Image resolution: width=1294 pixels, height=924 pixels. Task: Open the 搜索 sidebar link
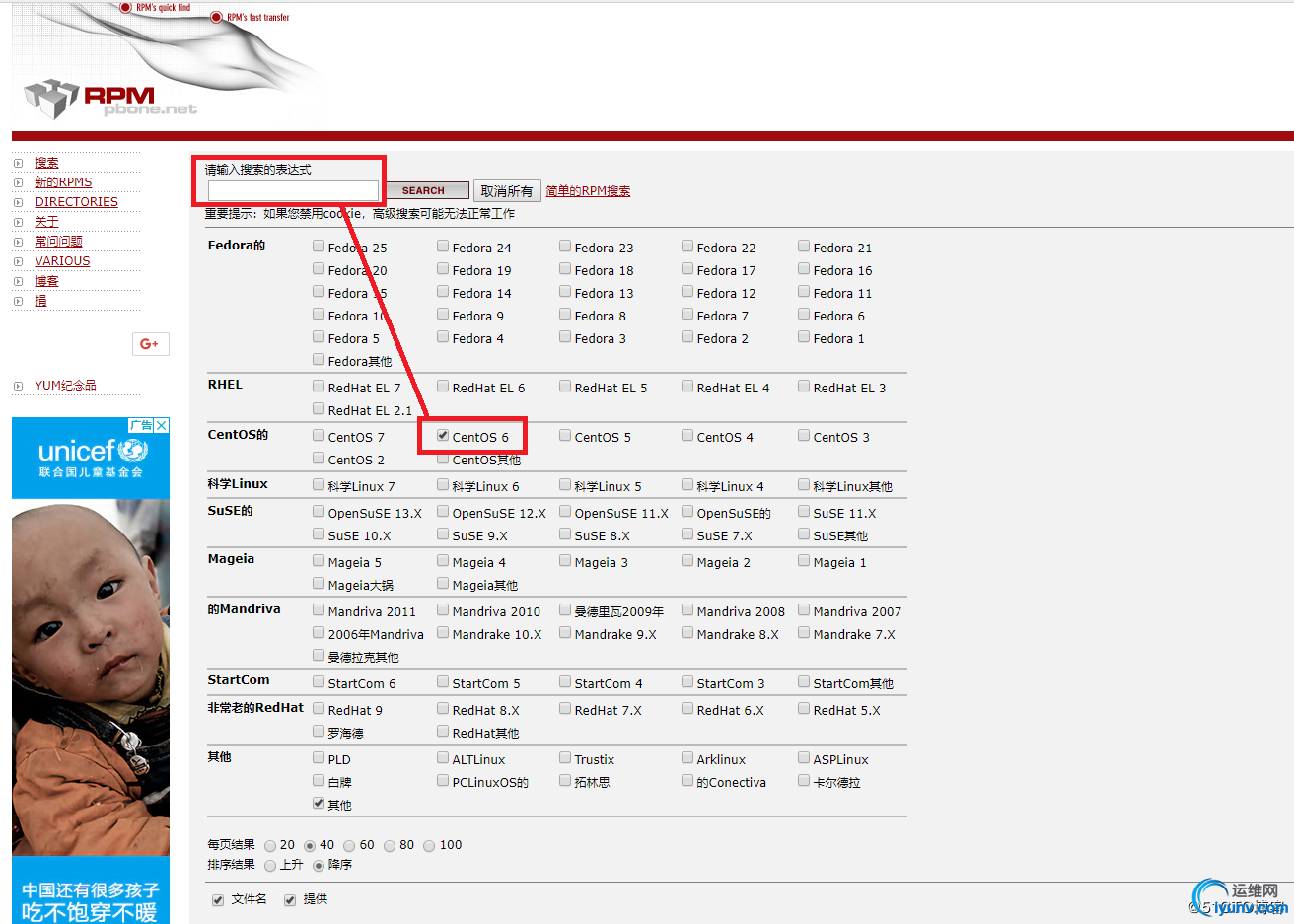(46, 163)
